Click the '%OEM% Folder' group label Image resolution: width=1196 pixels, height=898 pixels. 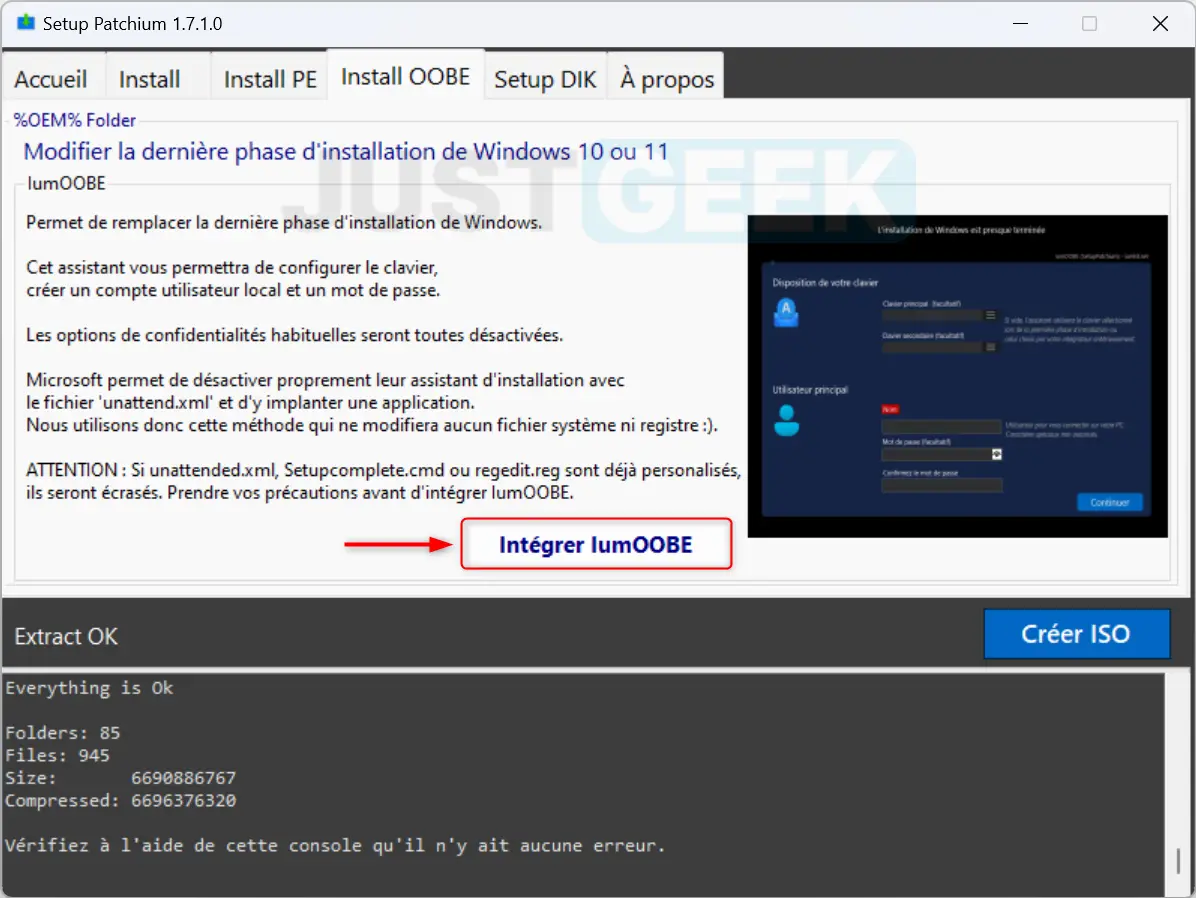pos(75,120)
